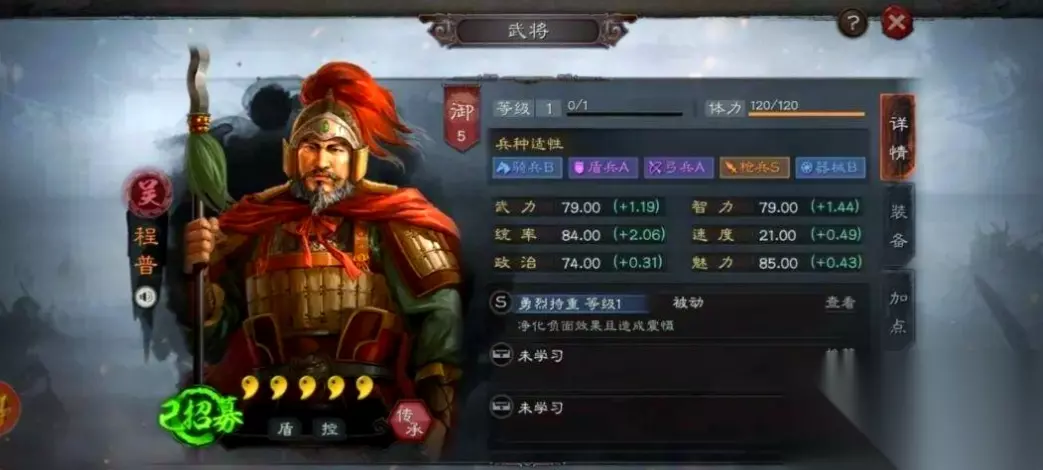The height and width of the screenshot is (470, 1043).
Task: Open the help question mark icon
Action: (x=852, y=25)
